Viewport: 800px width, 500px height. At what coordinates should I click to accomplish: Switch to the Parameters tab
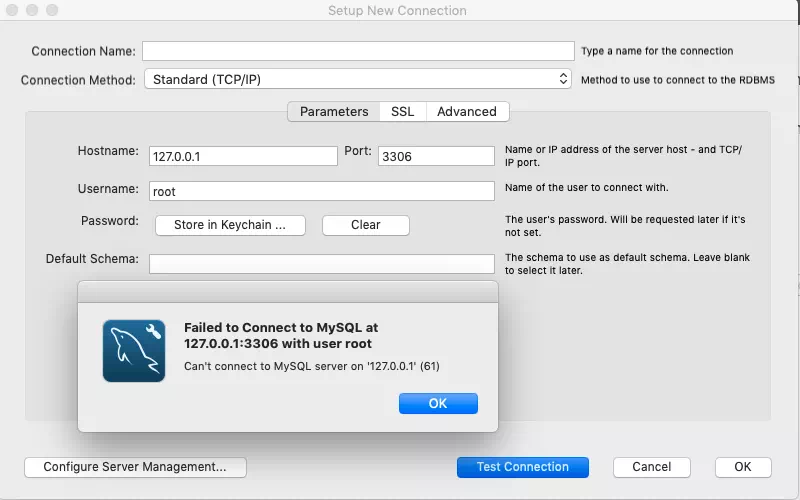[334, 111]
